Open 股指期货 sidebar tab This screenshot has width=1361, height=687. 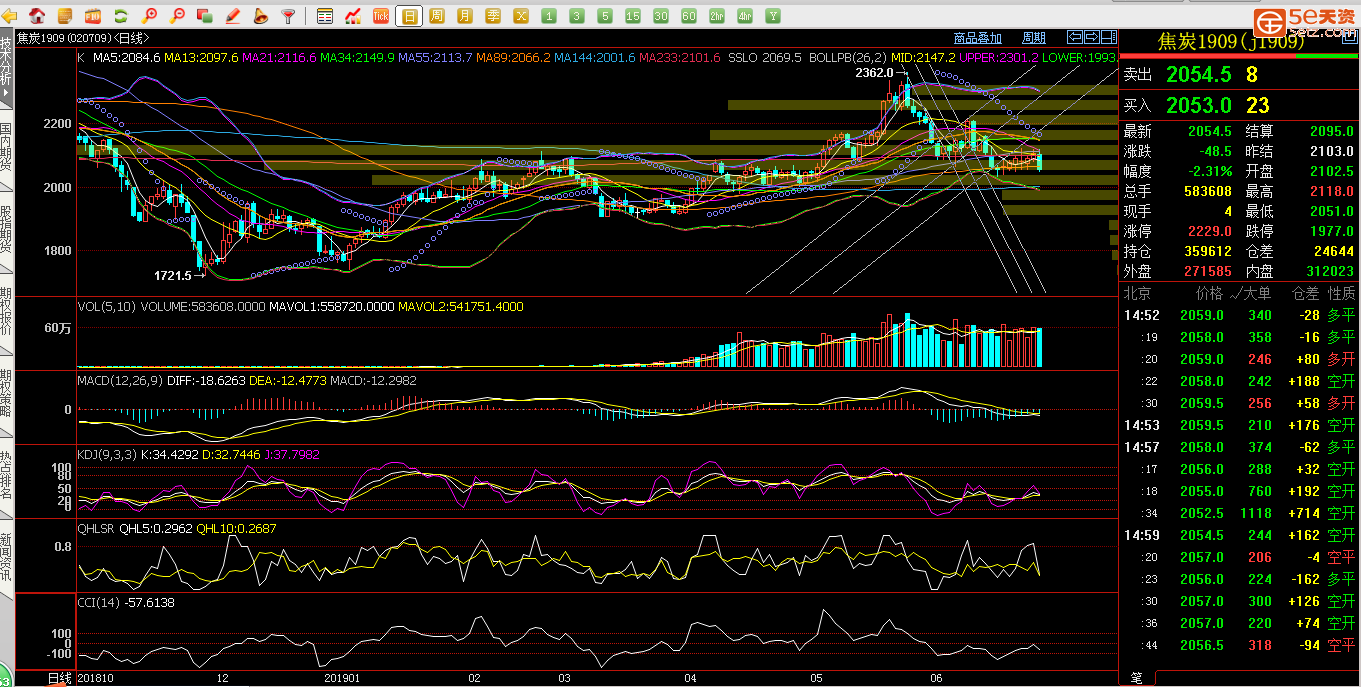6,233
